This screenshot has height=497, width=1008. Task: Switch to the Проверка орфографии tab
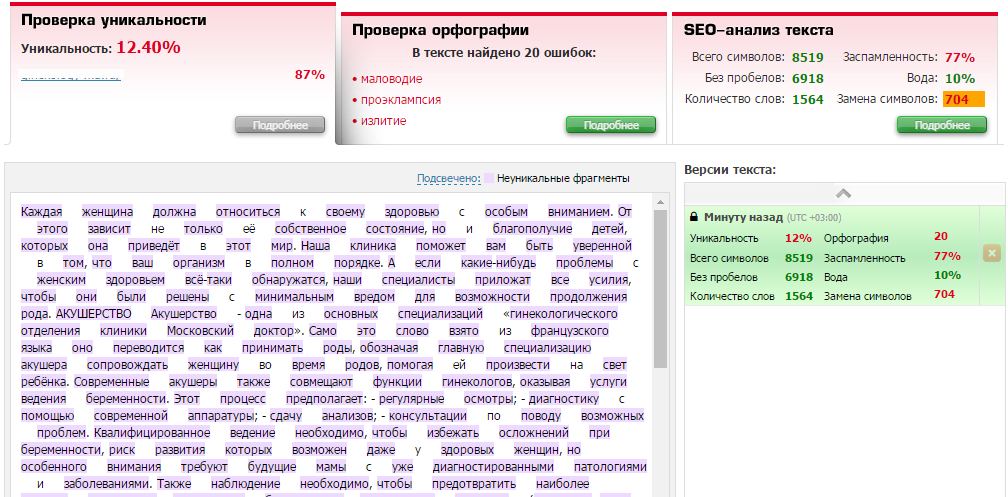tap(440, 30)
